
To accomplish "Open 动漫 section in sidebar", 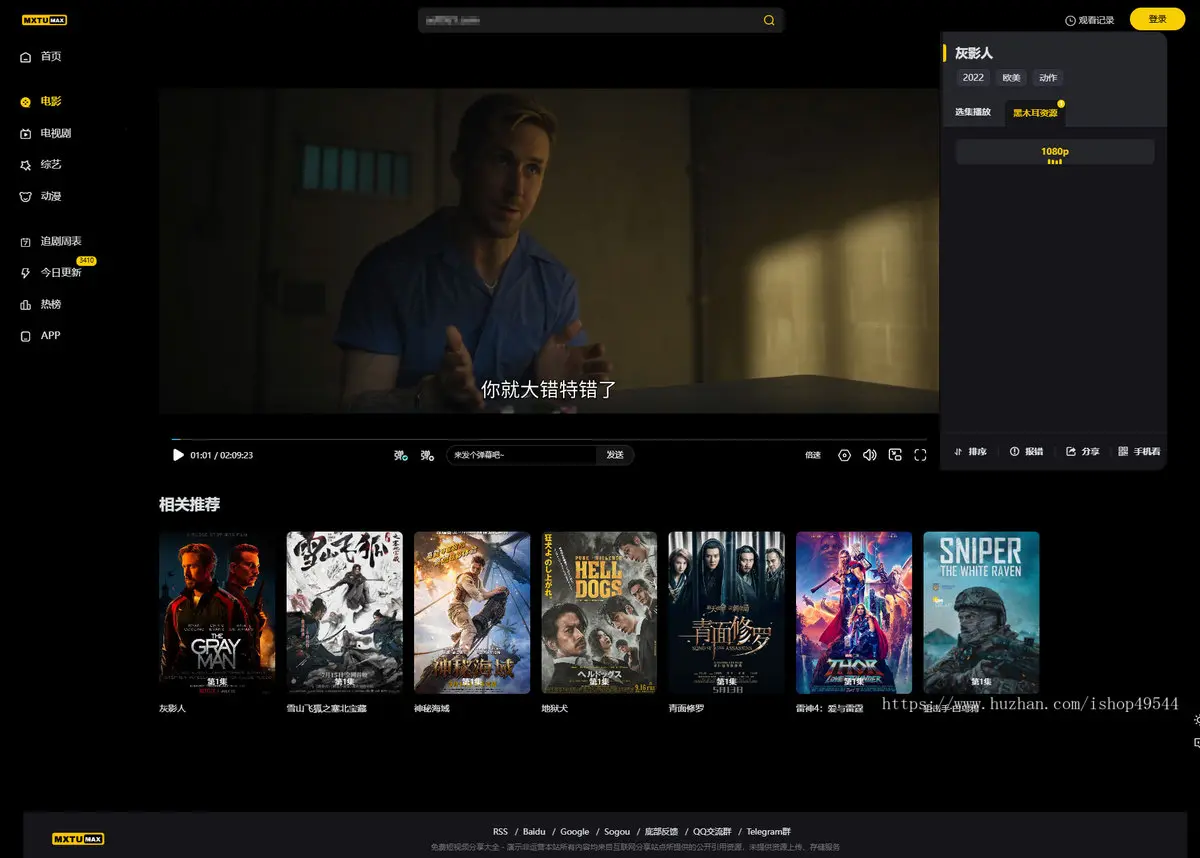I will pyautogui.click(x=41, y=196).
